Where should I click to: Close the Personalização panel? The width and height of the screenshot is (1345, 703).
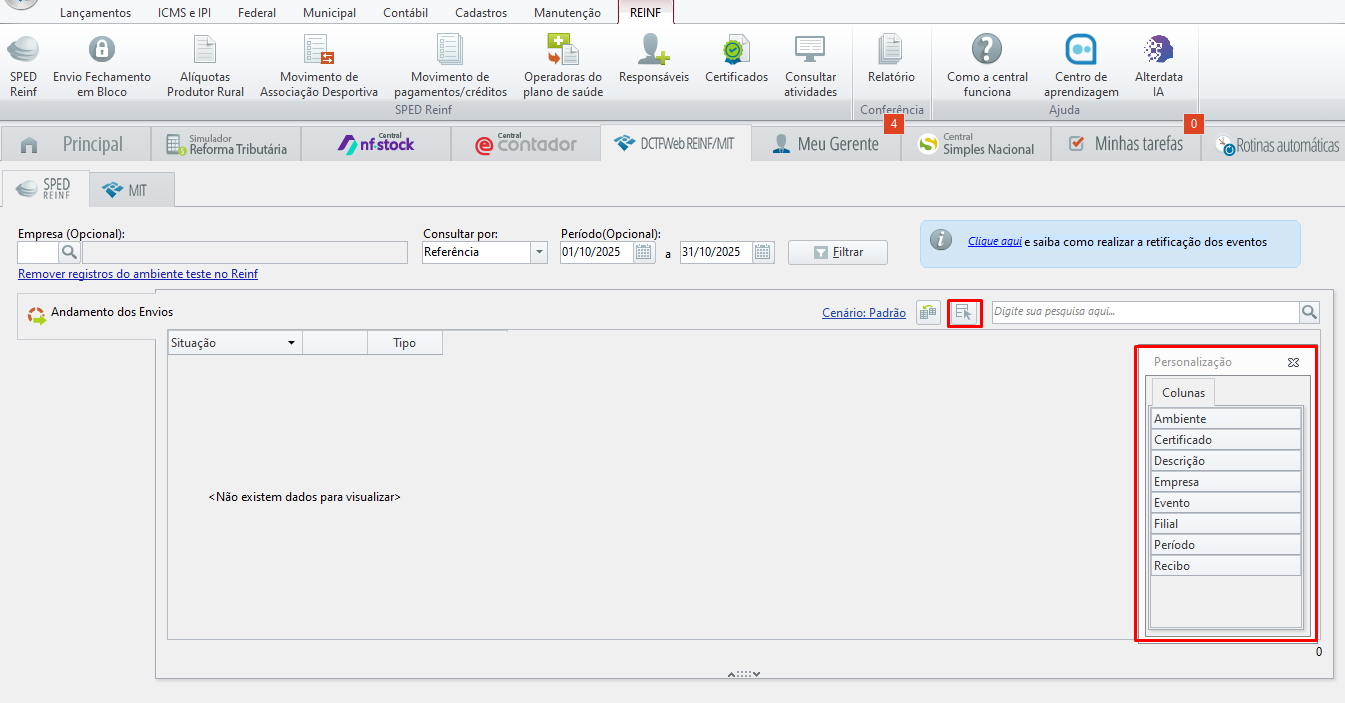click(1293, 362)
